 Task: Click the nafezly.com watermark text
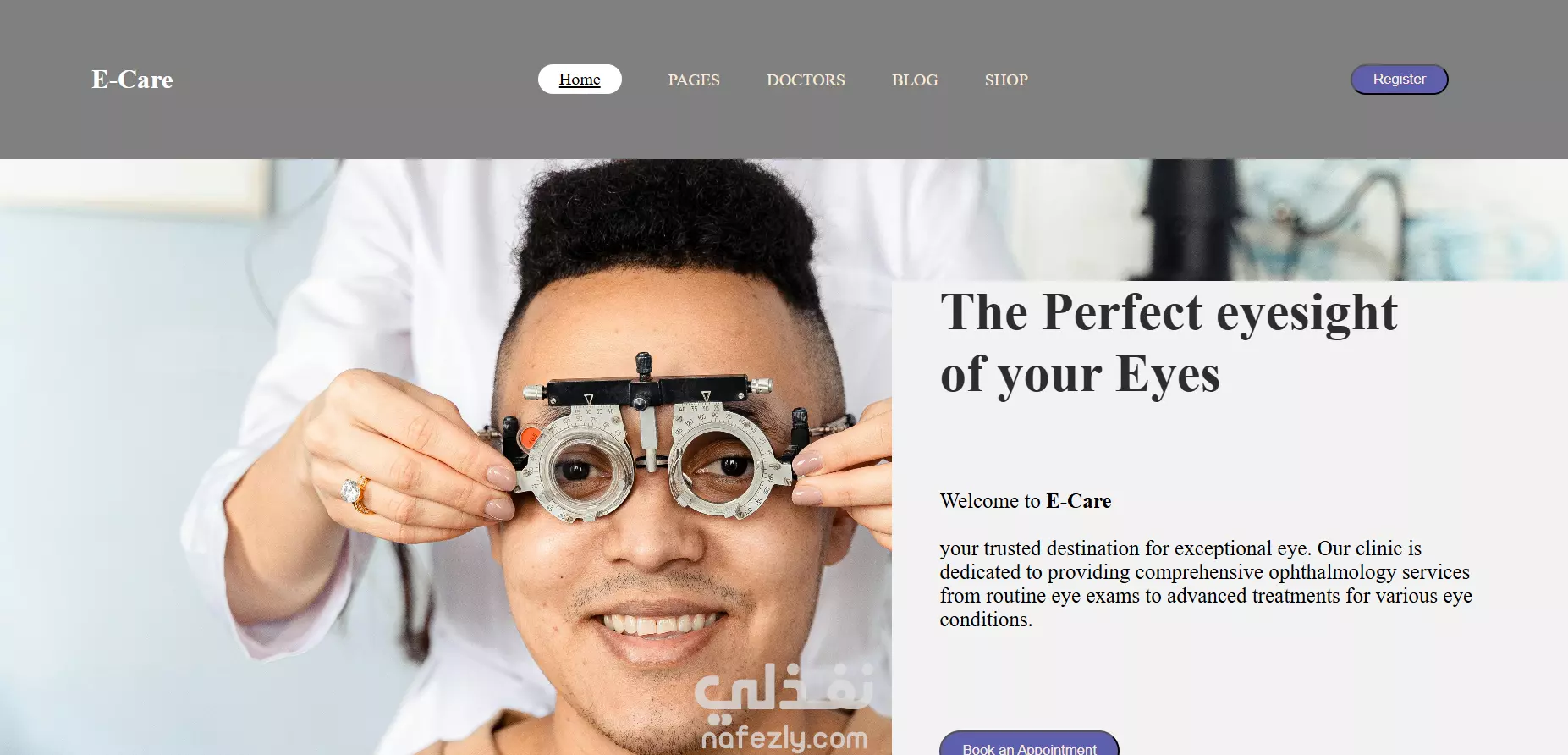click(784, 738)
